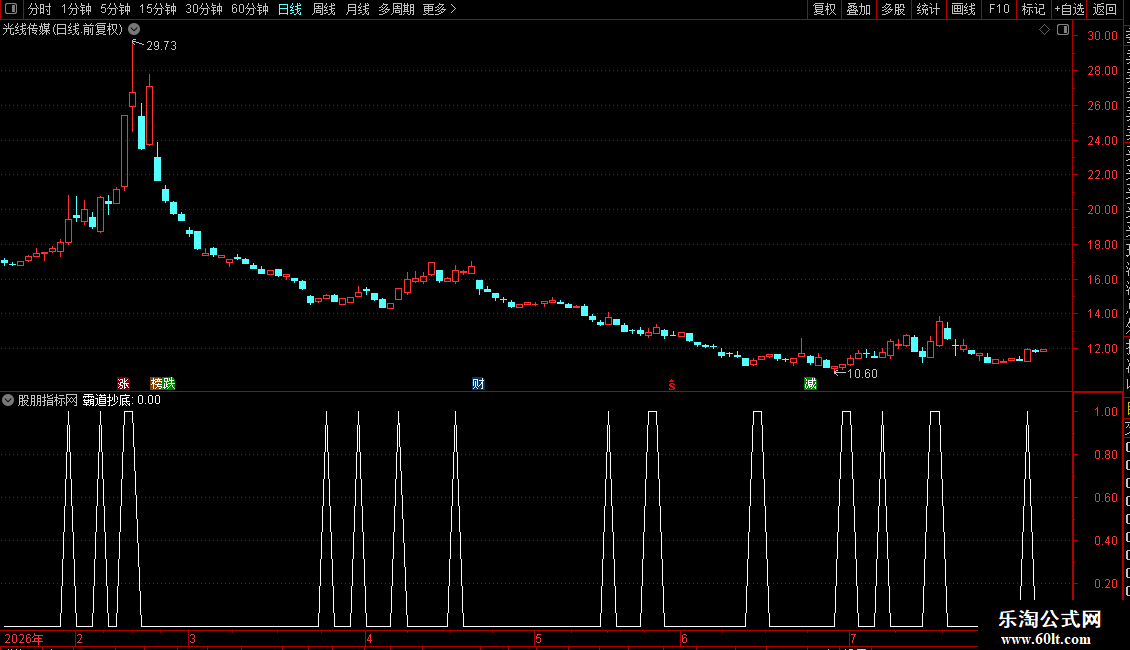1130x650 pixels.
Task: Click the blue 财 event marker
Action: tap(478, 383)
